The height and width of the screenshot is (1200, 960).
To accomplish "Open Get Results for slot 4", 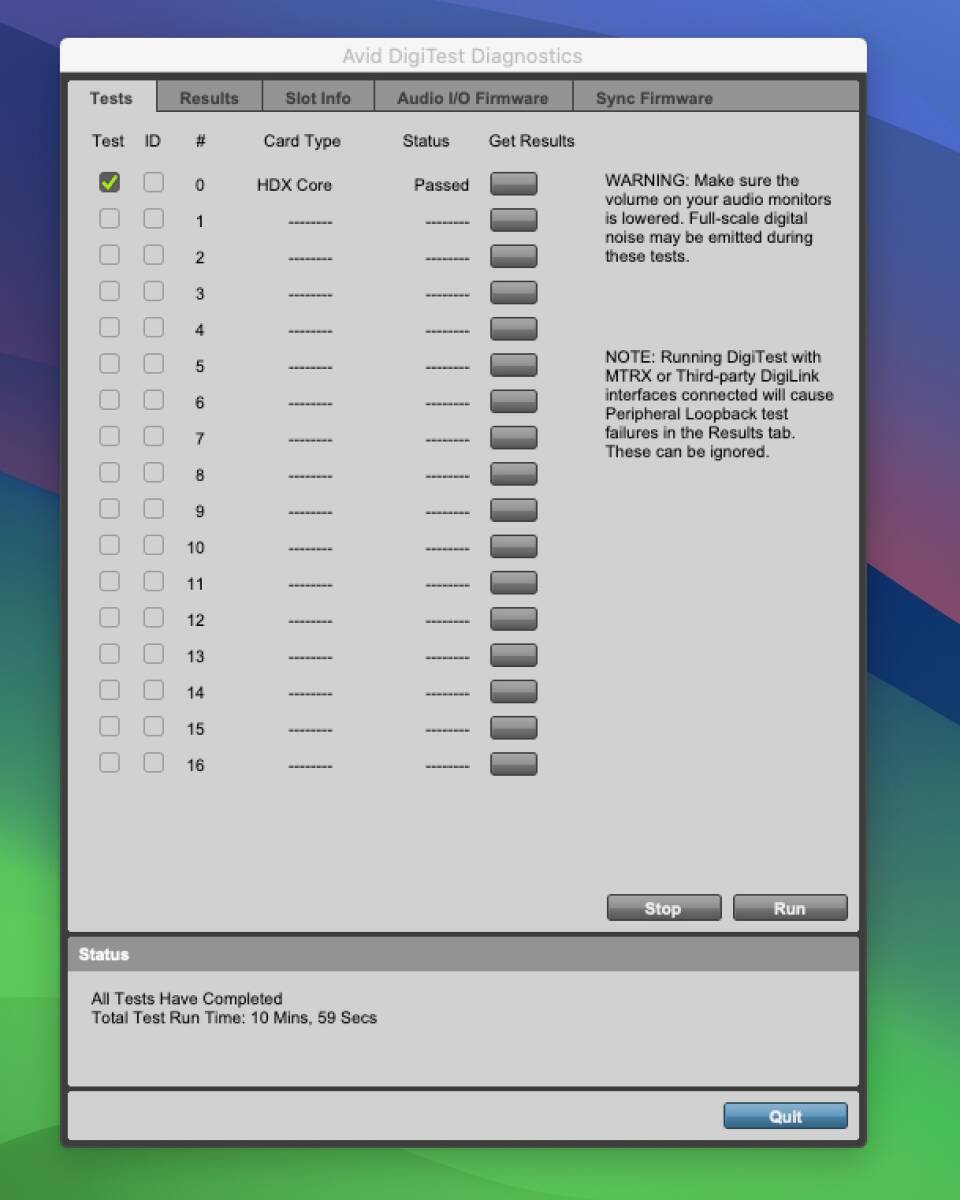I will (x=513, y=329).
